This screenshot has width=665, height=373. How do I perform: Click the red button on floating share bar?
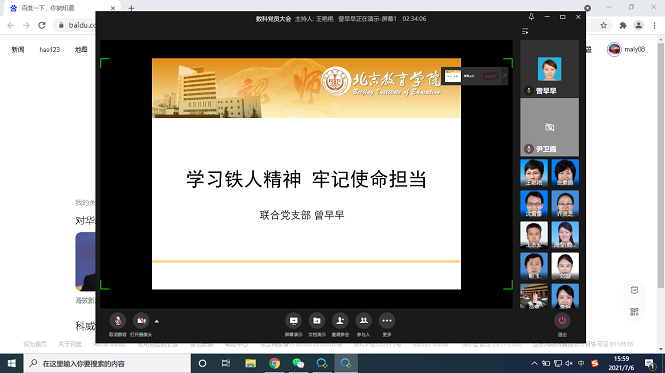pyautogui.click(x=490, y=76)
